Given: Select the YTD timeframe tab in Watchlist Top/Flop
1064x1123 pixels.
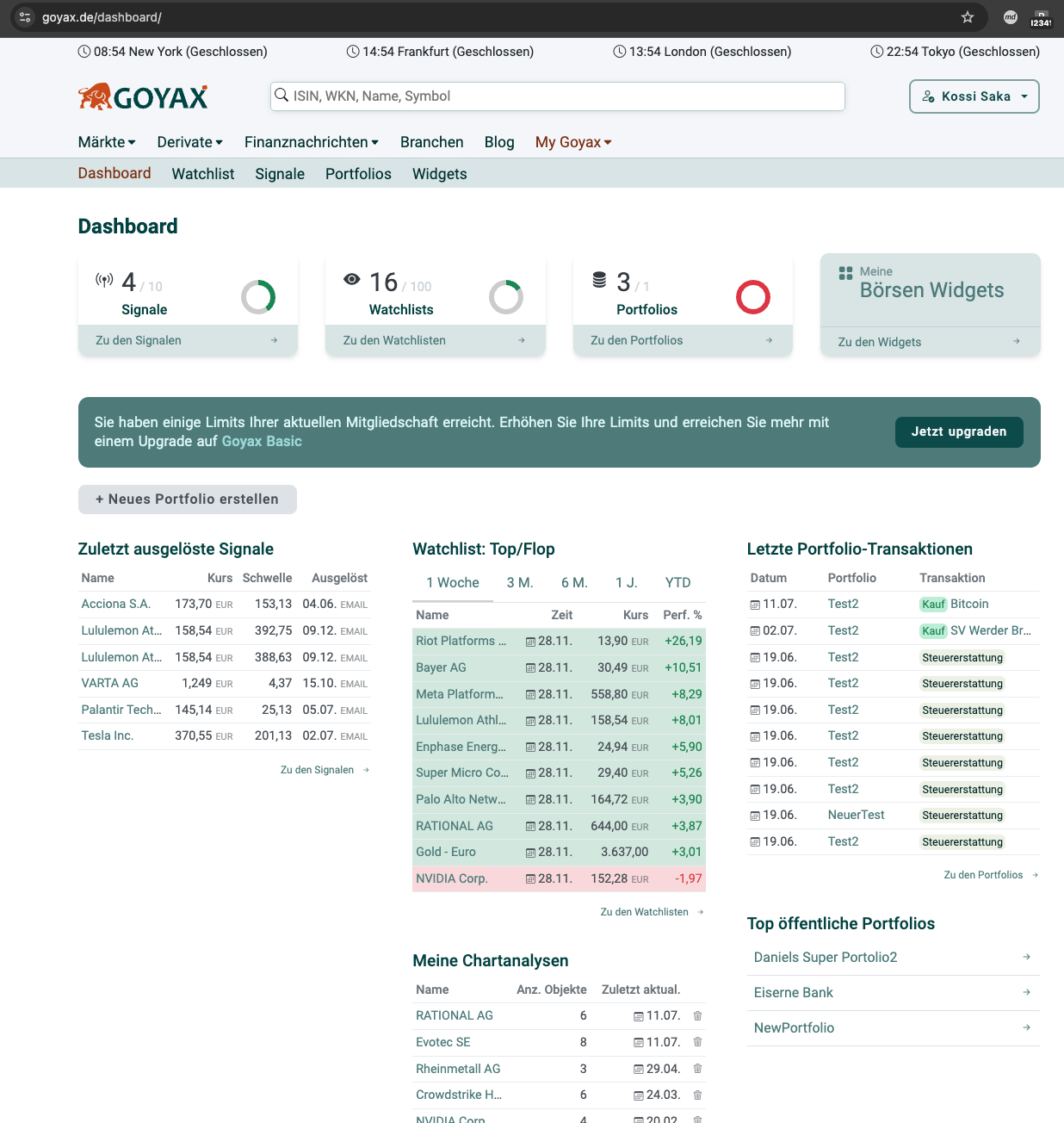Looking at the screenshot, I should [x=677, y=582].
